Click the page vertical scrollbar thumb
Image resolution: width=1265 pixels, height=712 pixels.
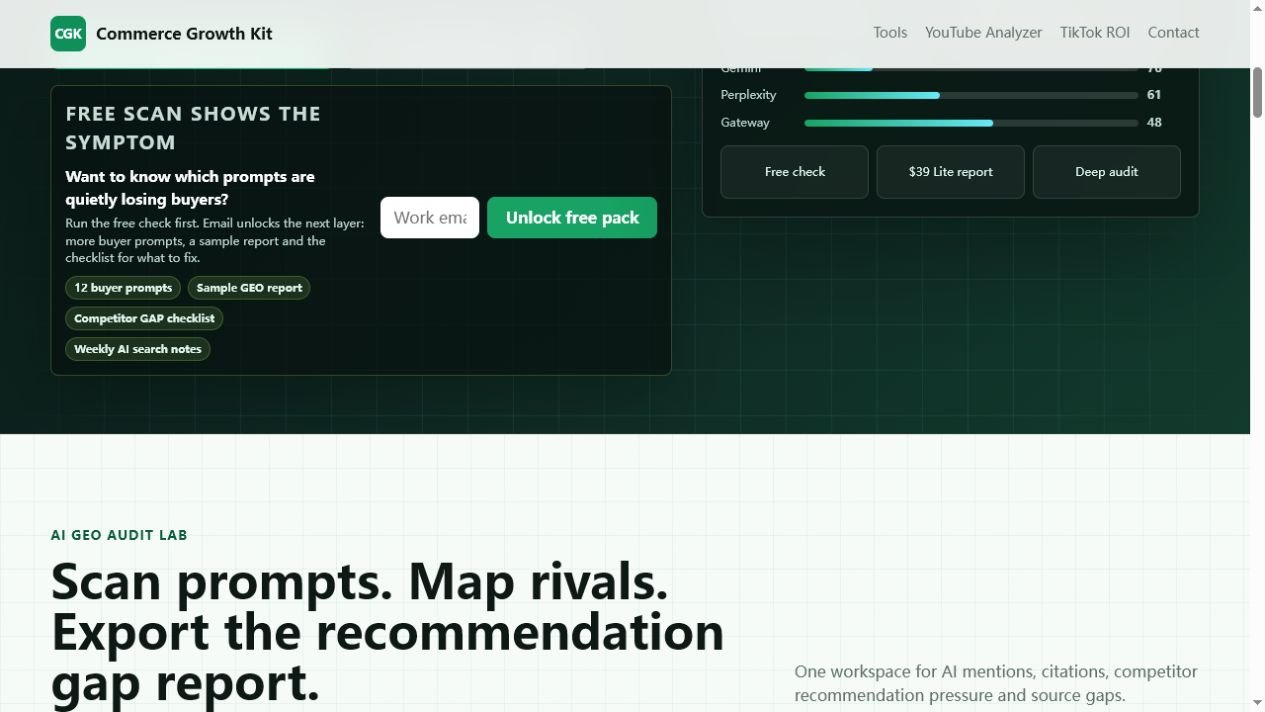[x=1257, y=93]
